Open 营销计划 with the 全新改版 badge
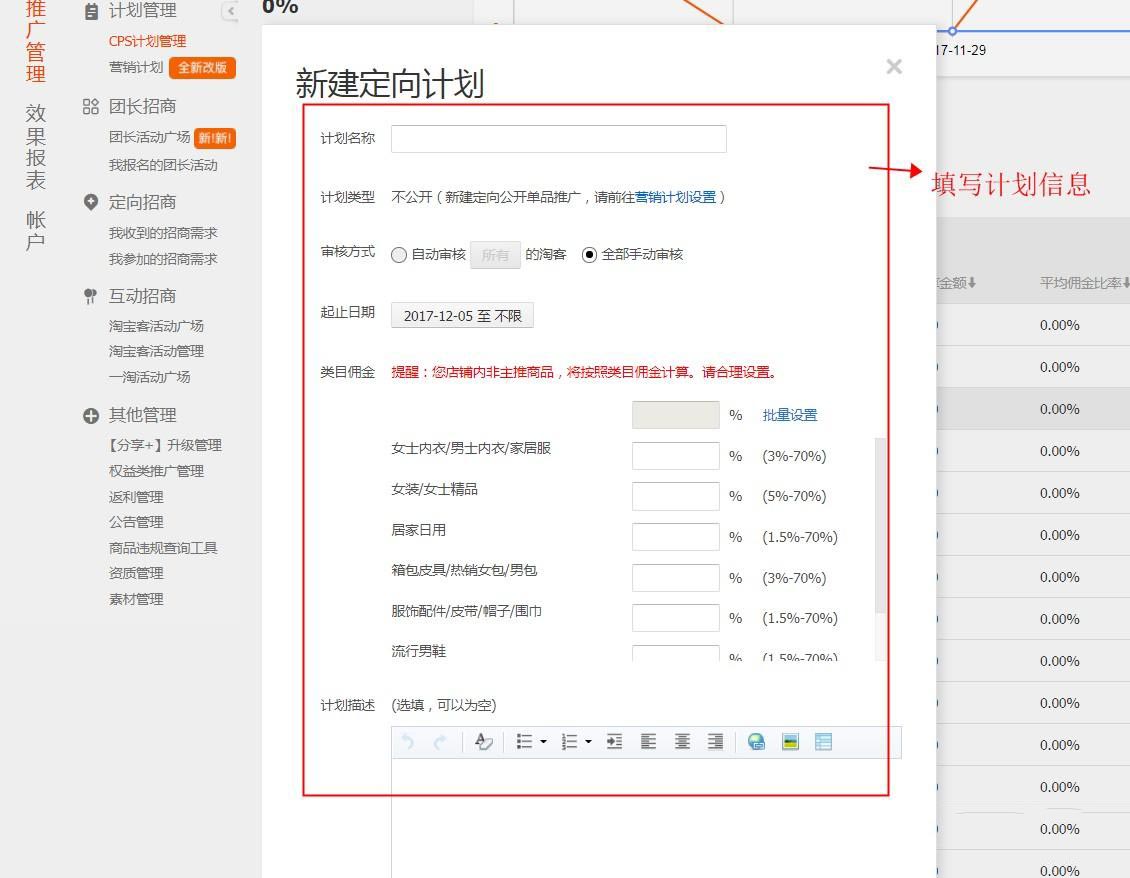 click(135, 68)
